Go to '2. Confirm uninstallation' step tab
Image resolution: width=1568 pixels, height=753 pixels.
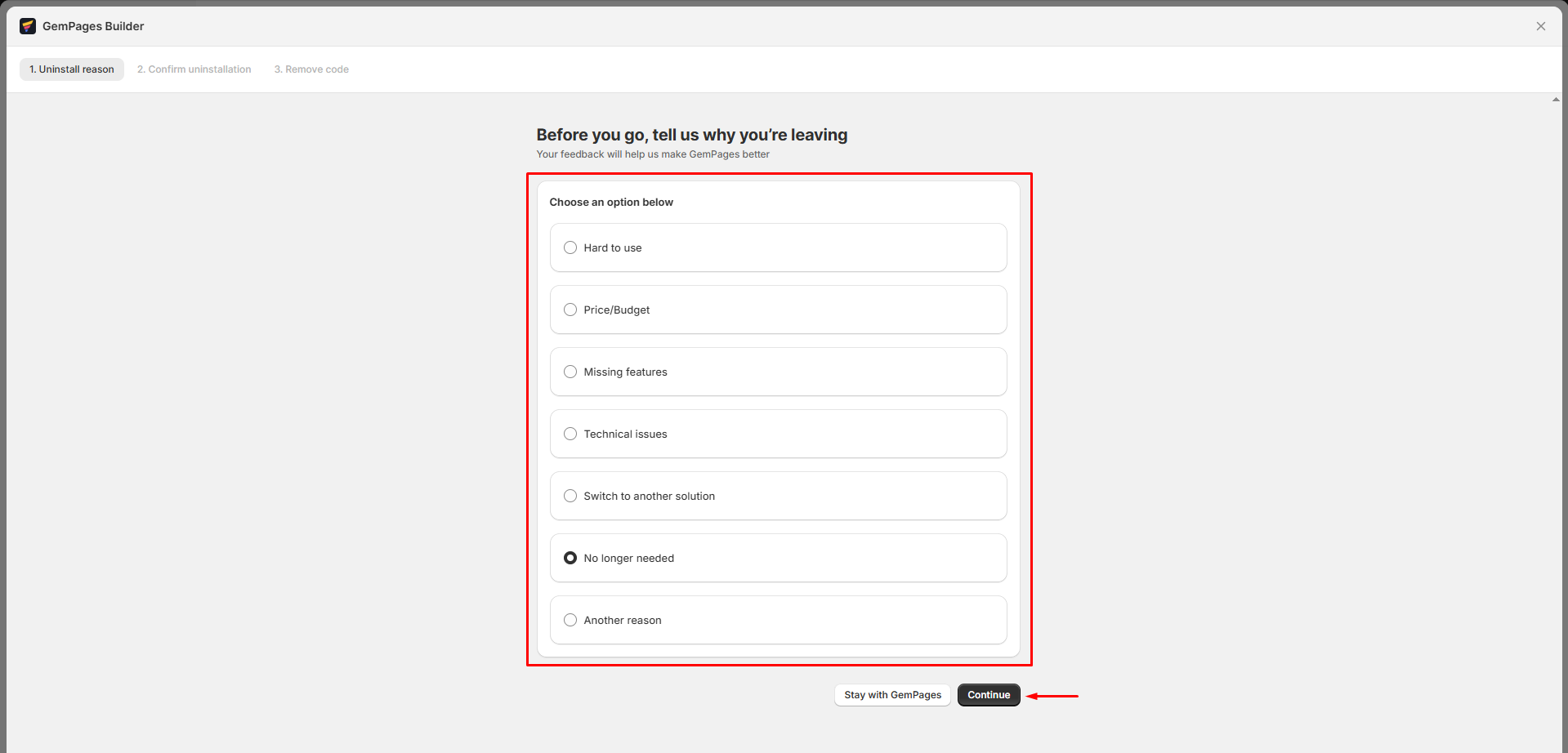pyautogui.click(x=194, y=69)
